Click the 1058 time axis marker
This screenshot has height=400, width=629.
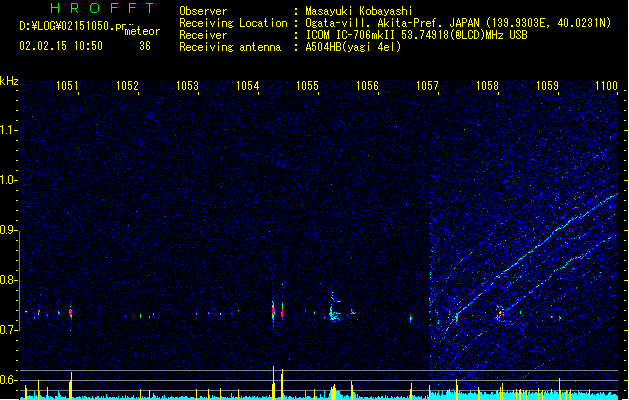(487, 85)
